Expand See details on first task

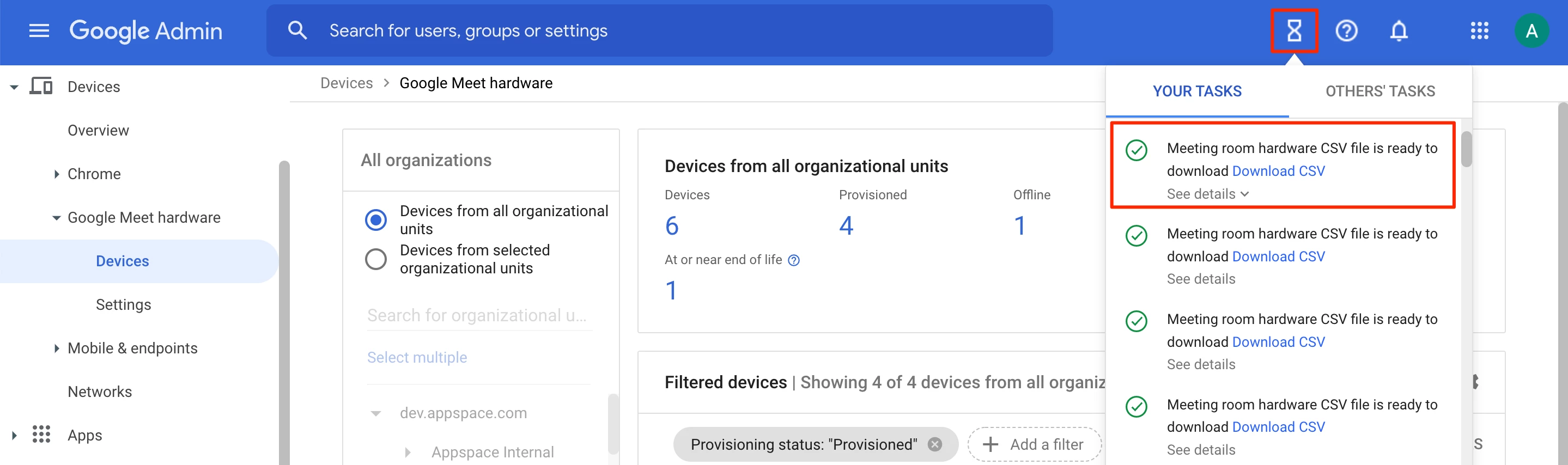(1207, 194)
